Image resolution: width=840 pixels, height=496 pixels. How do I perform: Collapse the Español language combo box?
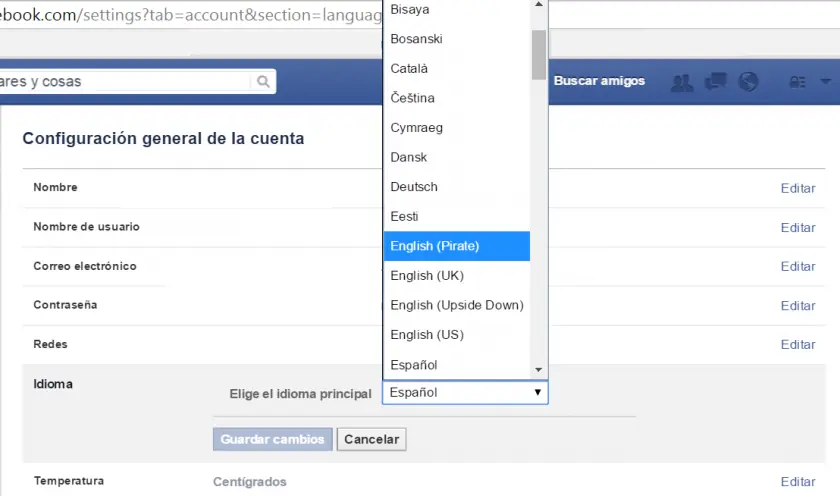[x=465, y=392]
